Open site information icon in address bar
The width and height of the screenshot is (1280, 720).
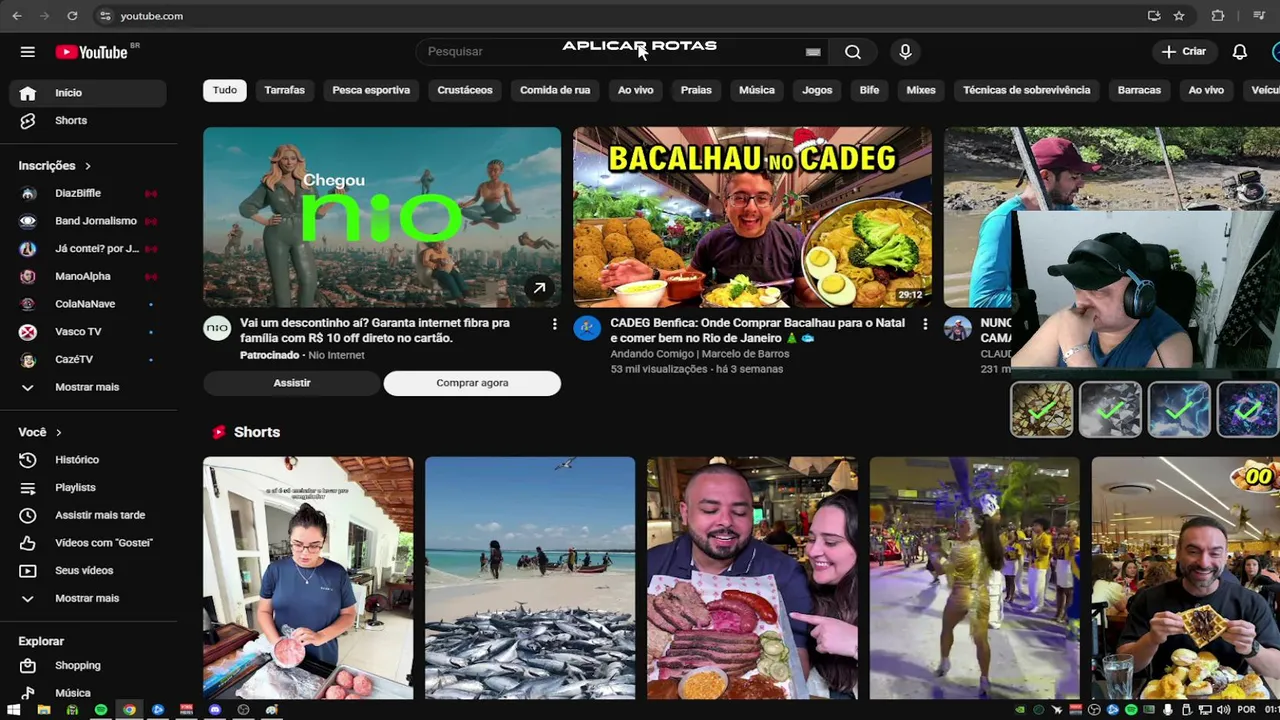tap(106, 16)
